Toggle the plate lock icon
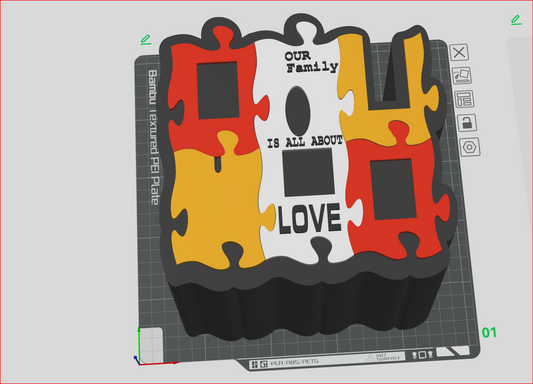This screenshot has width=533, height=384. tap(467, 123)
